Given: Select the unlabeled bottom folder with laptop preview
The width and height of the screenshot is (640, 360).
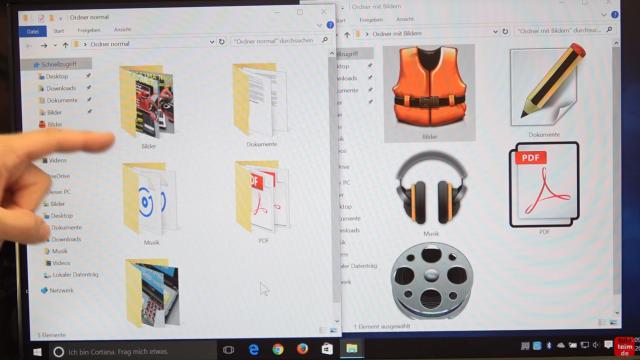Looking at the screenshot, I should click(x=152, y=292).
